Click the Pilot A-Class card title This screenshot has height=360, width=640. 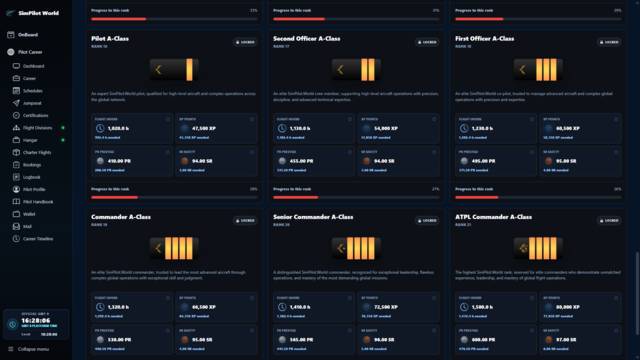[x=110, y=38]
